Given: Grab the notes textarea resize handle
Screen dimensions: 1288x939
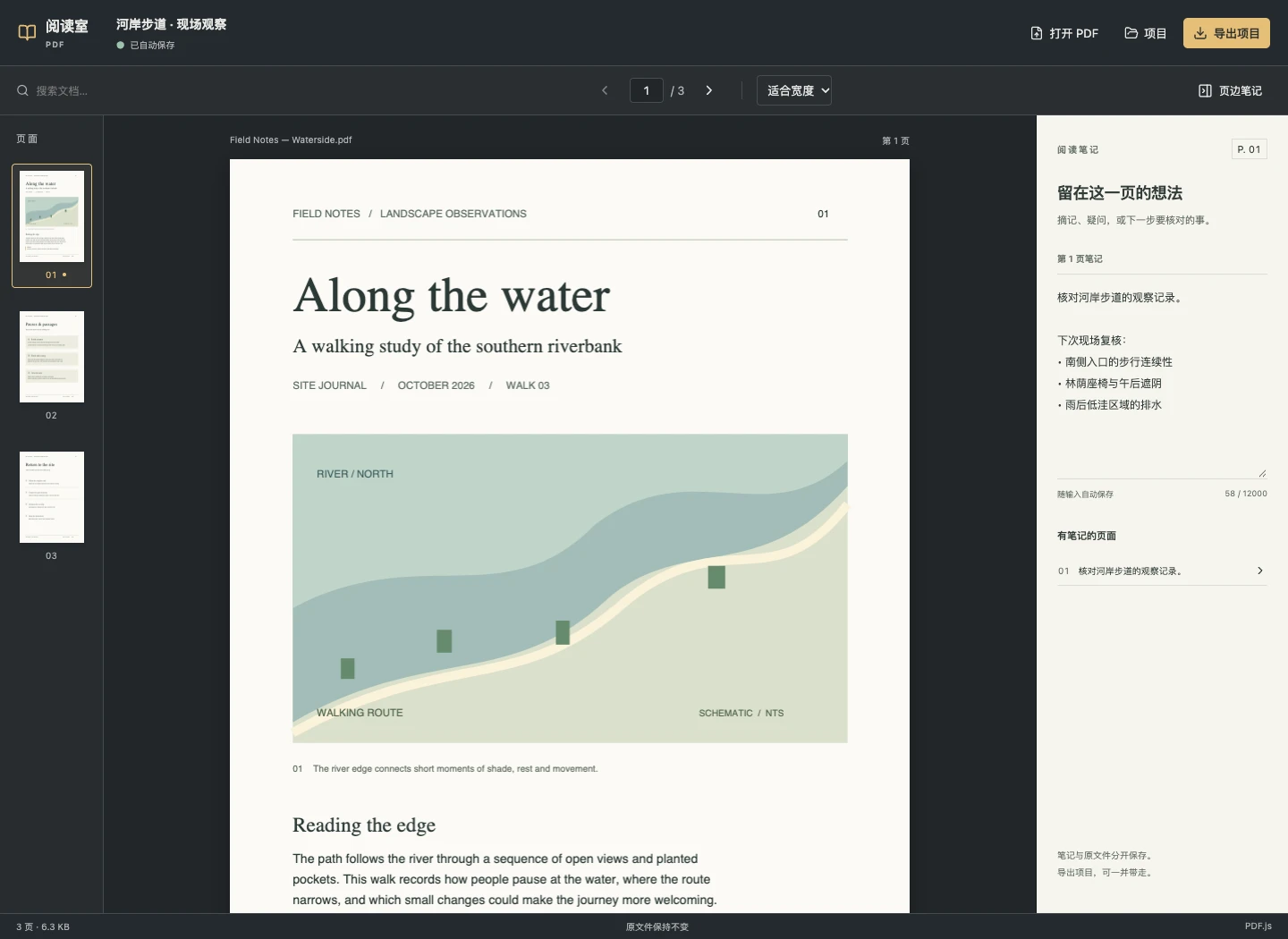Looking at the screenshot, I should click(x=1262, y=473).
